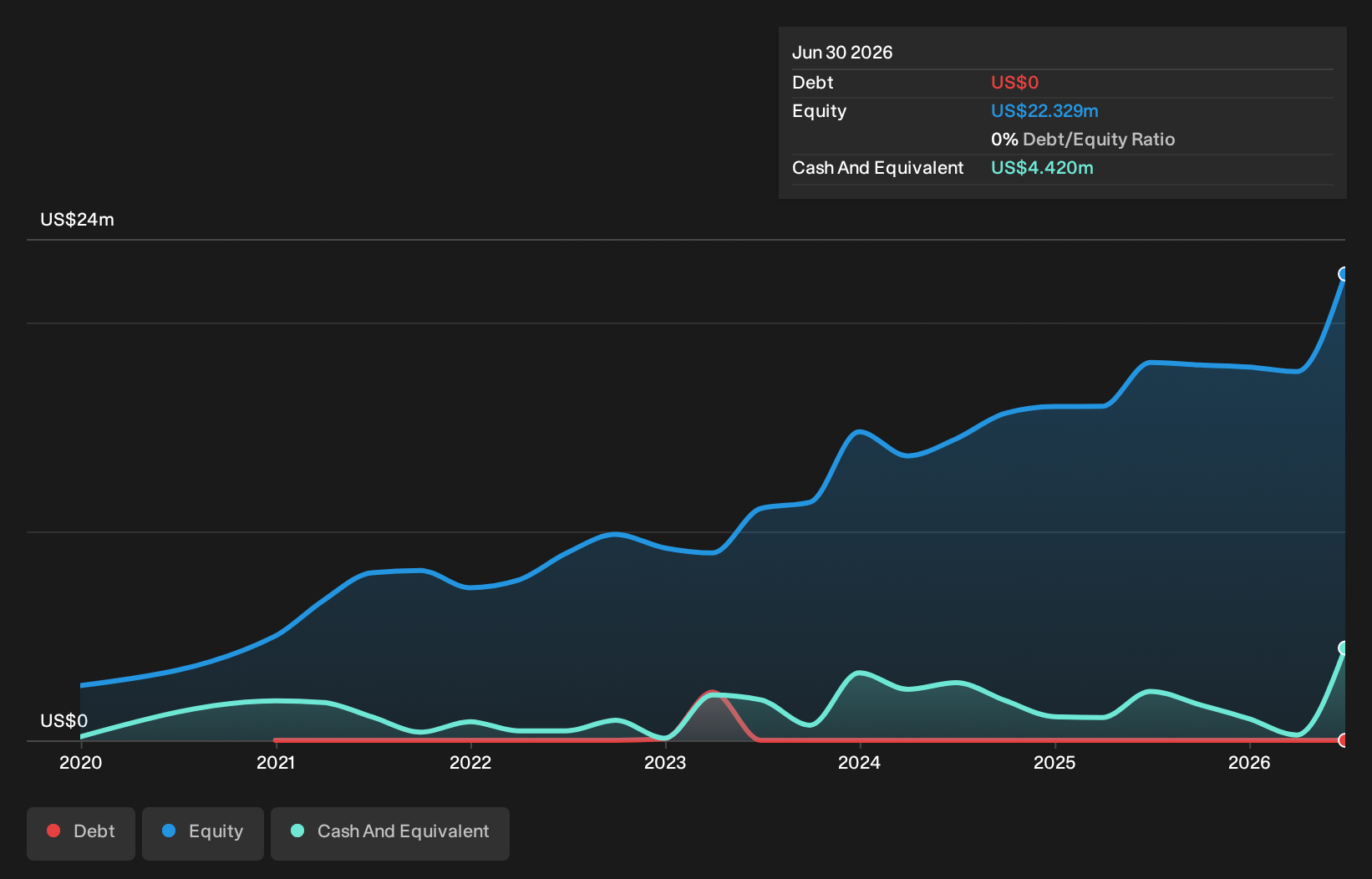Select the 2024 x-axis label
This screenshot has height=879, width=1372.
(860, 762)
